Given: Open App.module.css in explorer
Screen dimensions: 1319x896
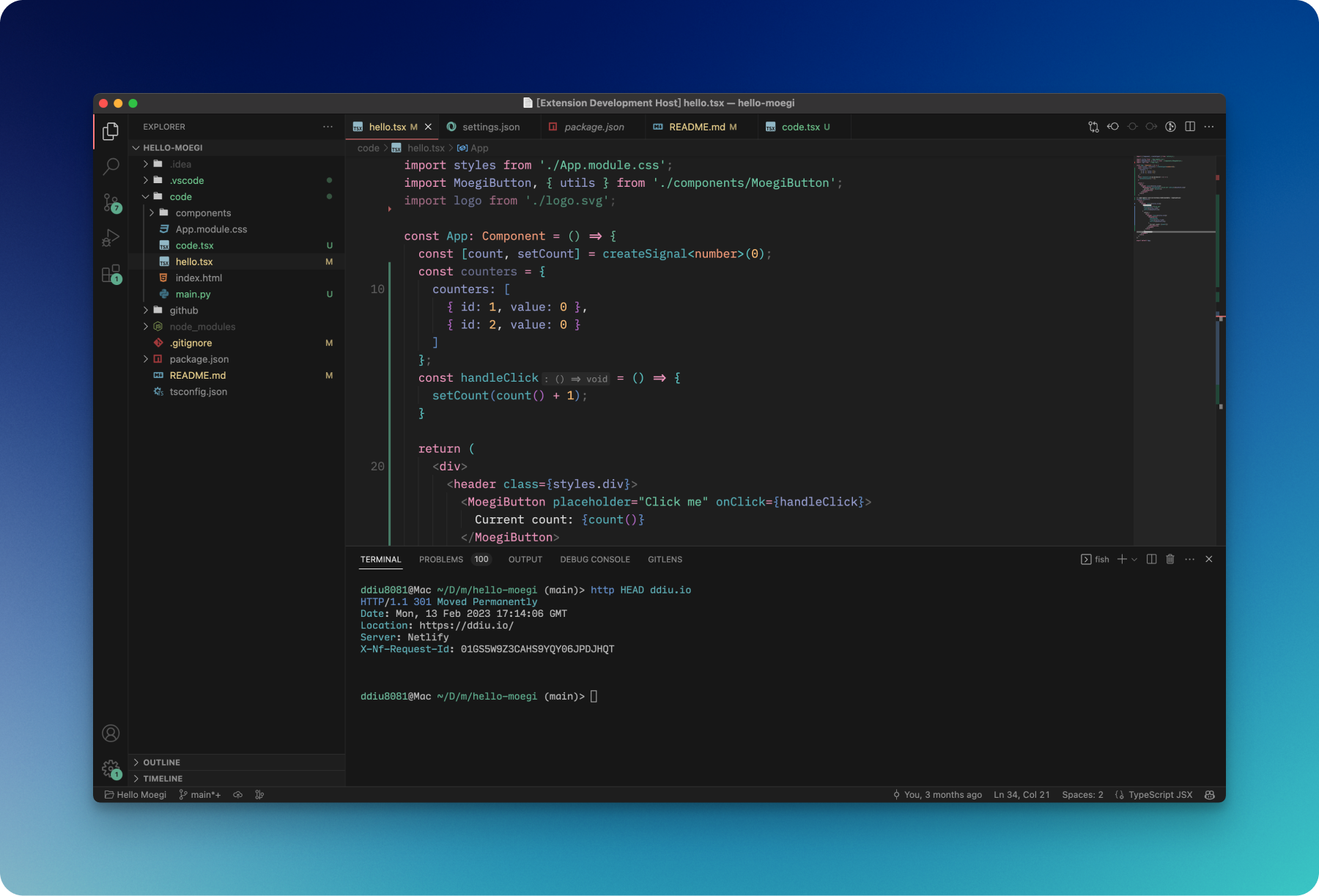Looking at the screenshot, I should coord(236,229).
